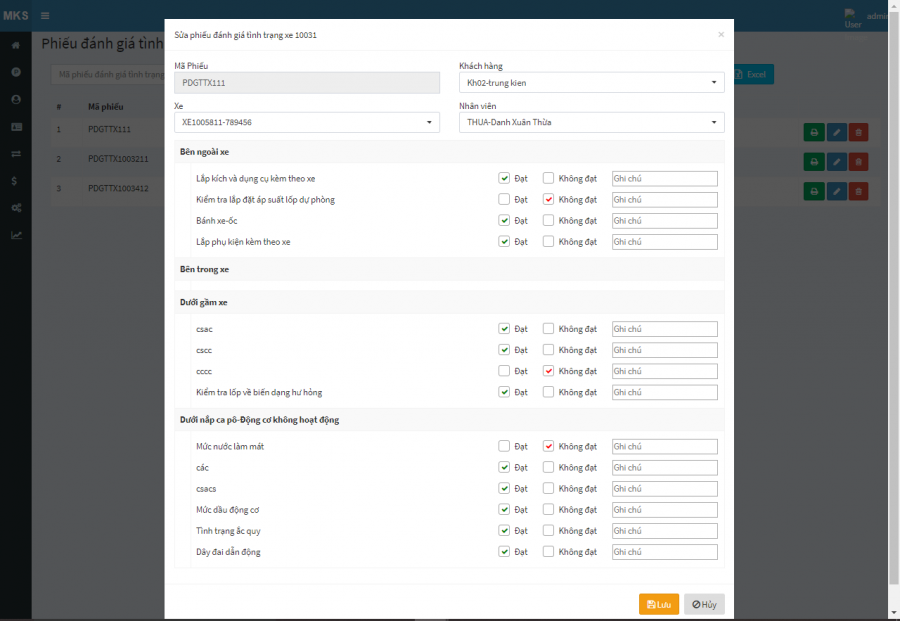Click the red trash icon for PDGTTX1003412
Screen dimensions: 900x621
(x=858, y=191)
